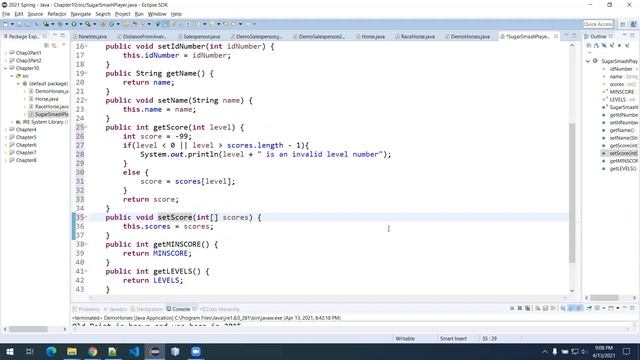This screenshot has width=640, height=360.
Task: Minimize the Package Explorer view
Action: tap(55, 36)
